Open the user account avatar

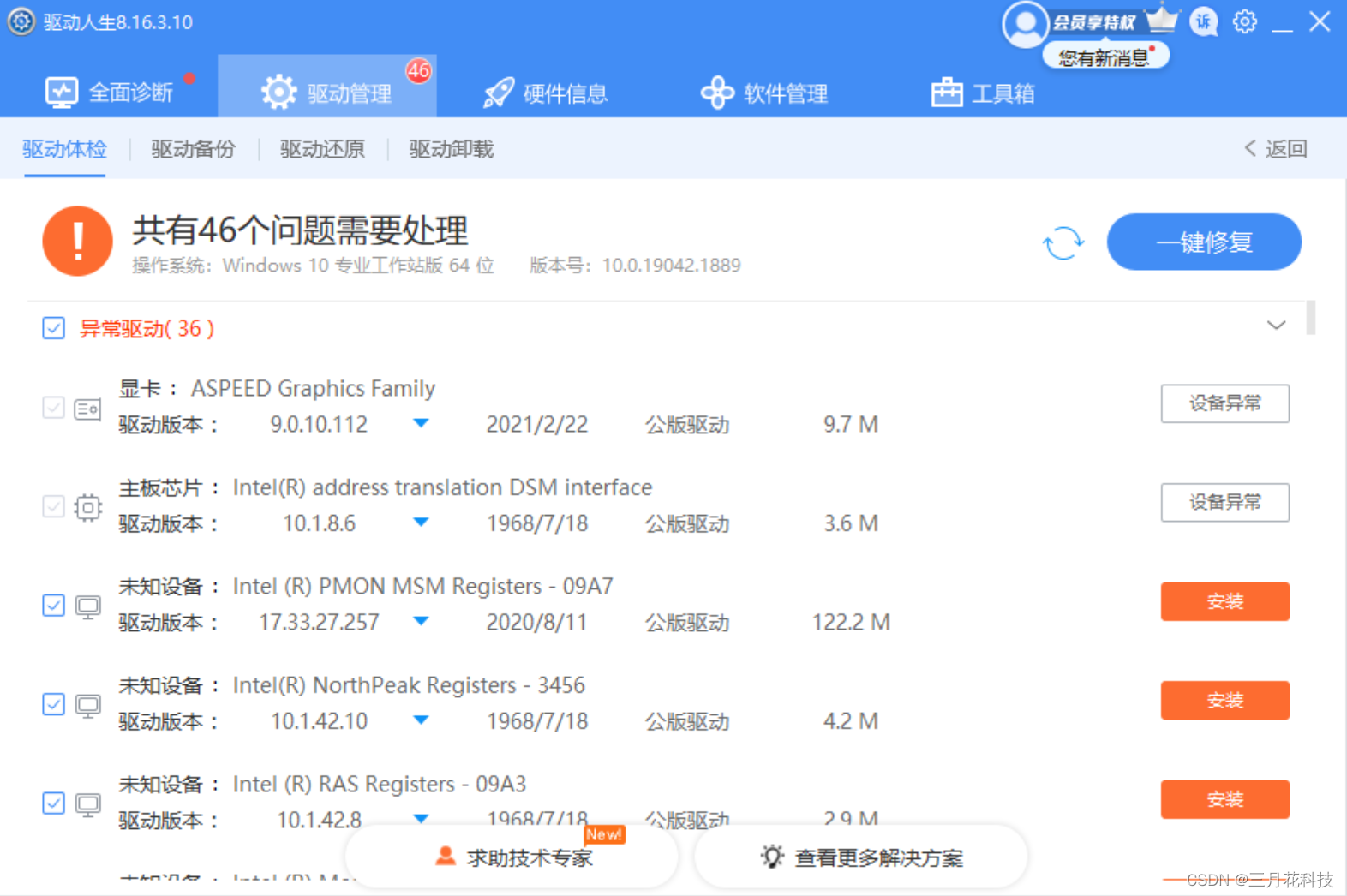click(1025, 24)
